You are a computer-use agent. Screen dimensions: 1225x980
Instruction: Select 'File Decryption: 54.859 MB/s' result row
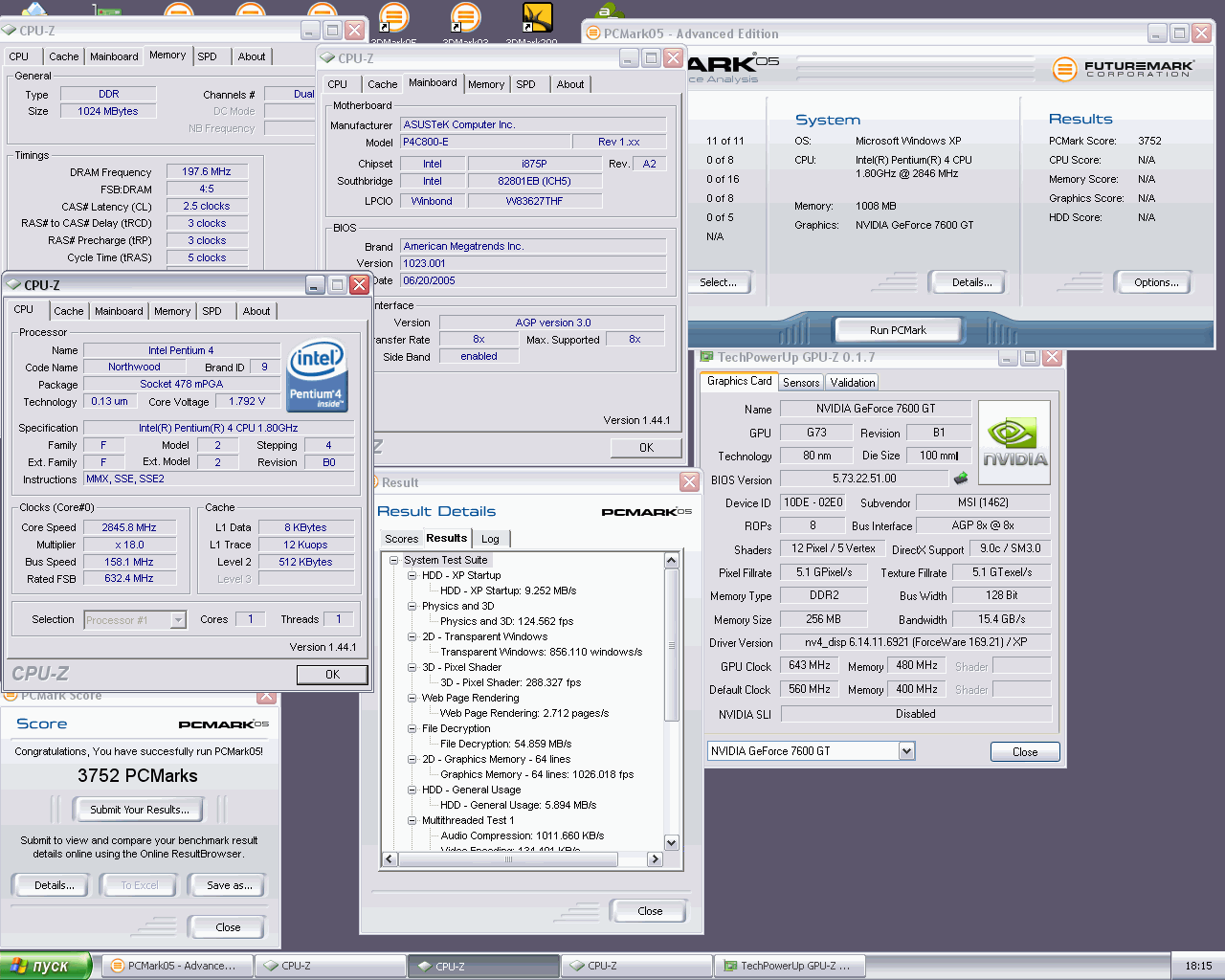click(505, 744)
